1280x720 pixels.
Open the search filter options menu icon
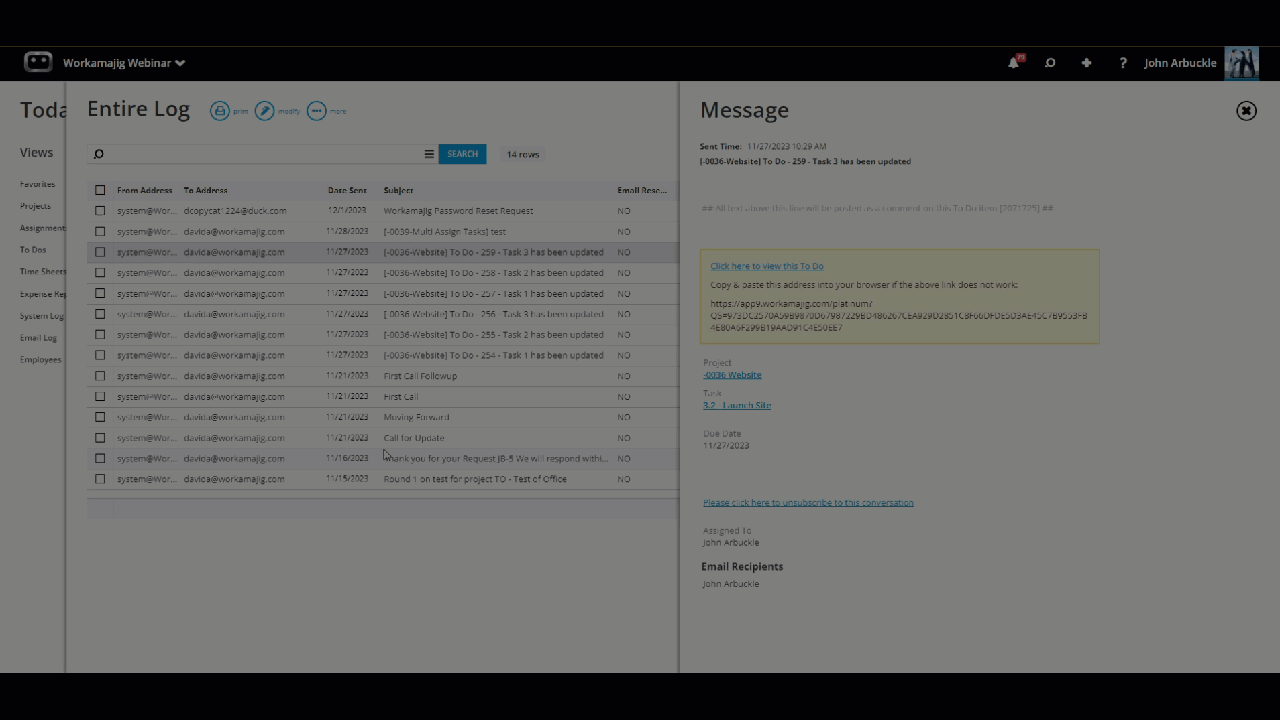pos(429,154)
